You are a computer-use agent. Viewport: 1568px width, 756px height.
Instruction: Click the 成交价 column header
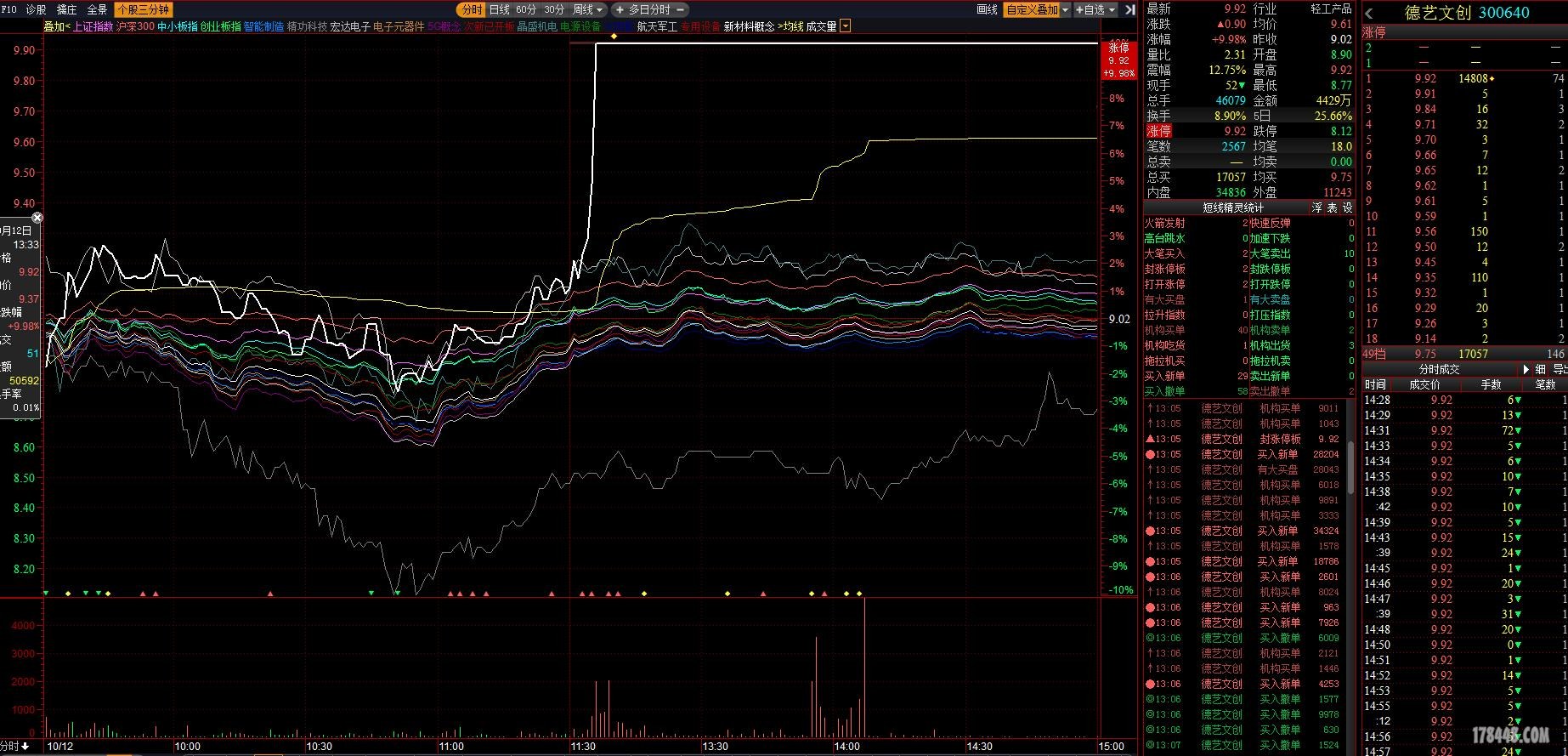click(x=1424, y=384)
